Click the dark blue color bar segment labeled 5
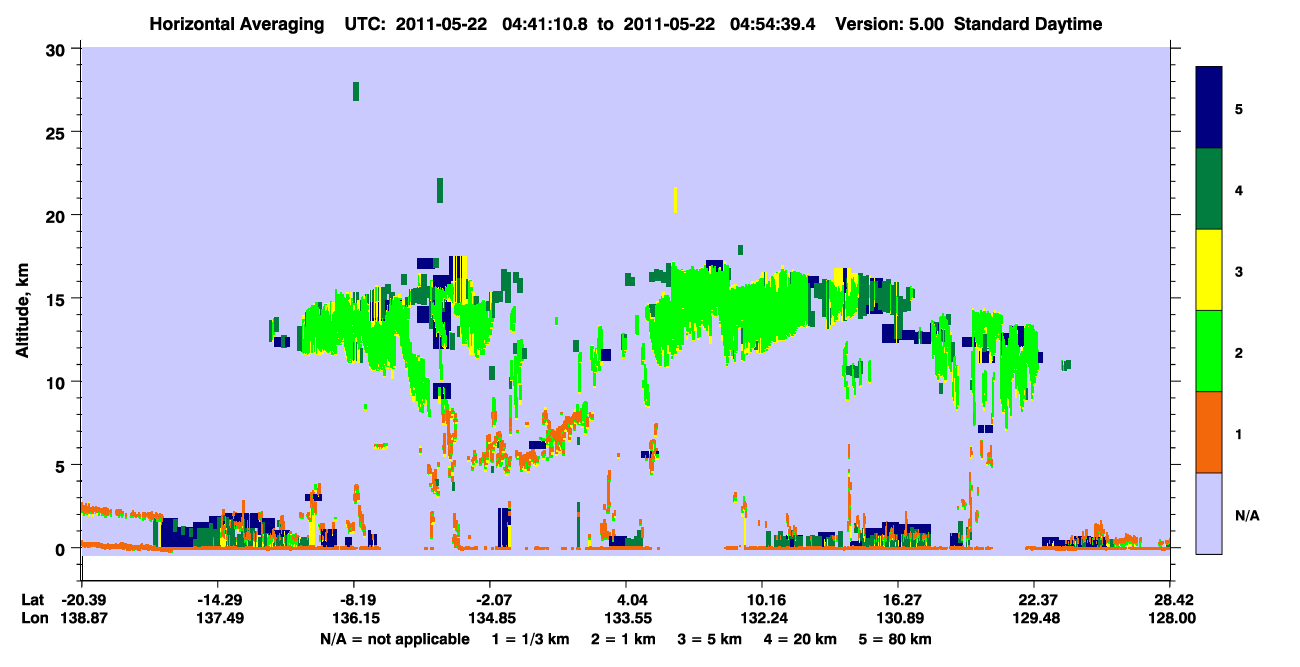This screenshot has width=1300, height=667. coord(1209,107)
